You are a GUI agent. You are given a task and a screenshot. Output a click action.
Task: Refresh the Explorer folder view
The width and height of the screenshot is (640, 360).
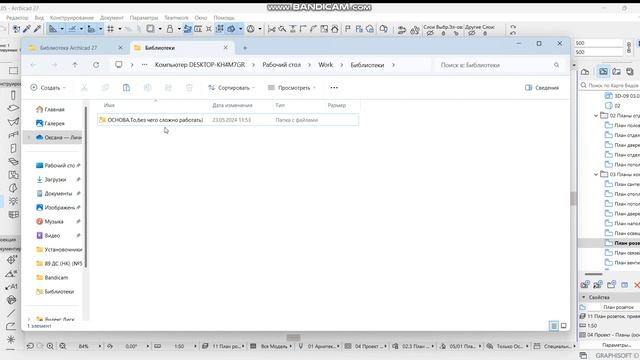tap(96, 65)
